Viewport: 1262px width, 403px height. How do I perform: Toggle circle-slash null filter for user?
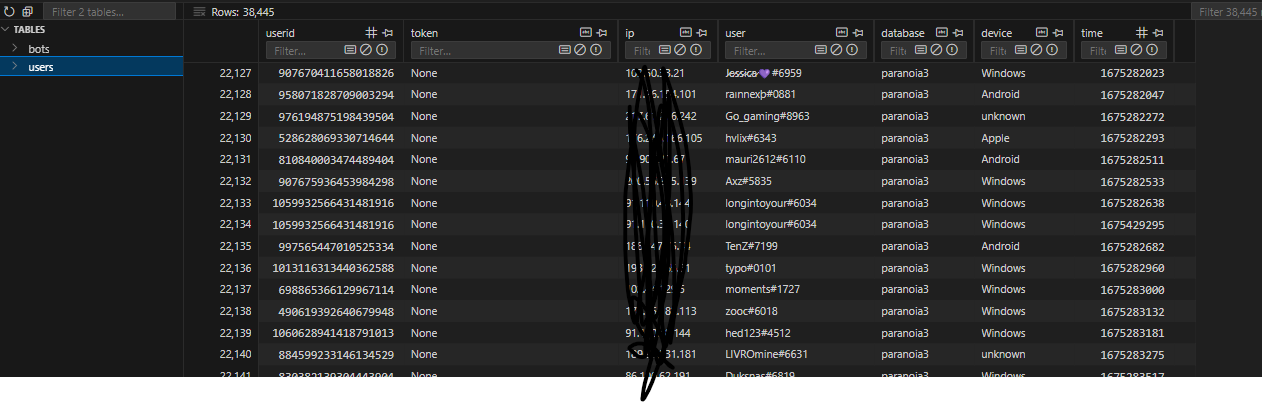coord(837,50)
